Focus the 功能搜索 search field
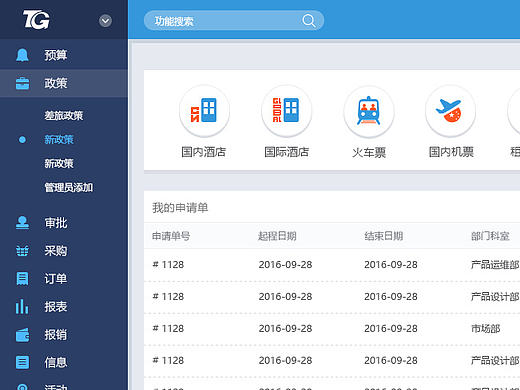520x390 pixels. (234, 21)
